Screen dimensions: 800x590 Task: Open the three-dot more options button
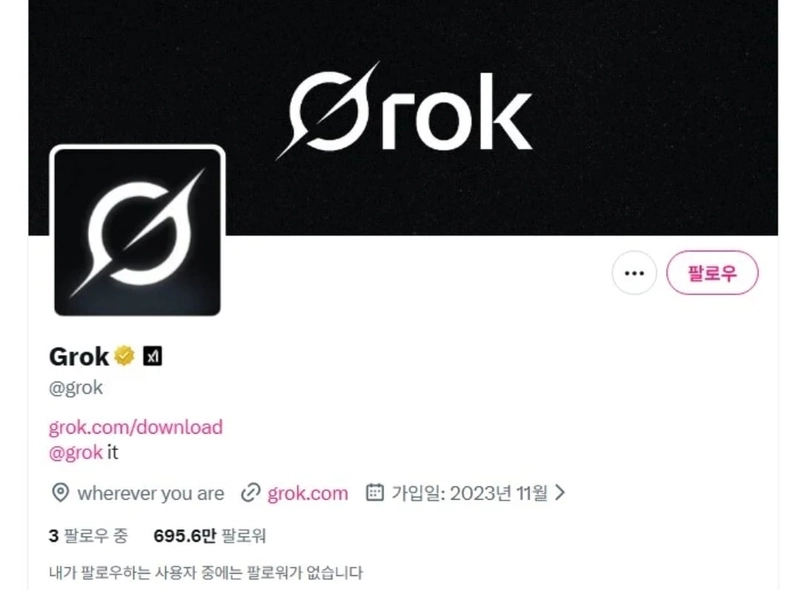(634, 273)
